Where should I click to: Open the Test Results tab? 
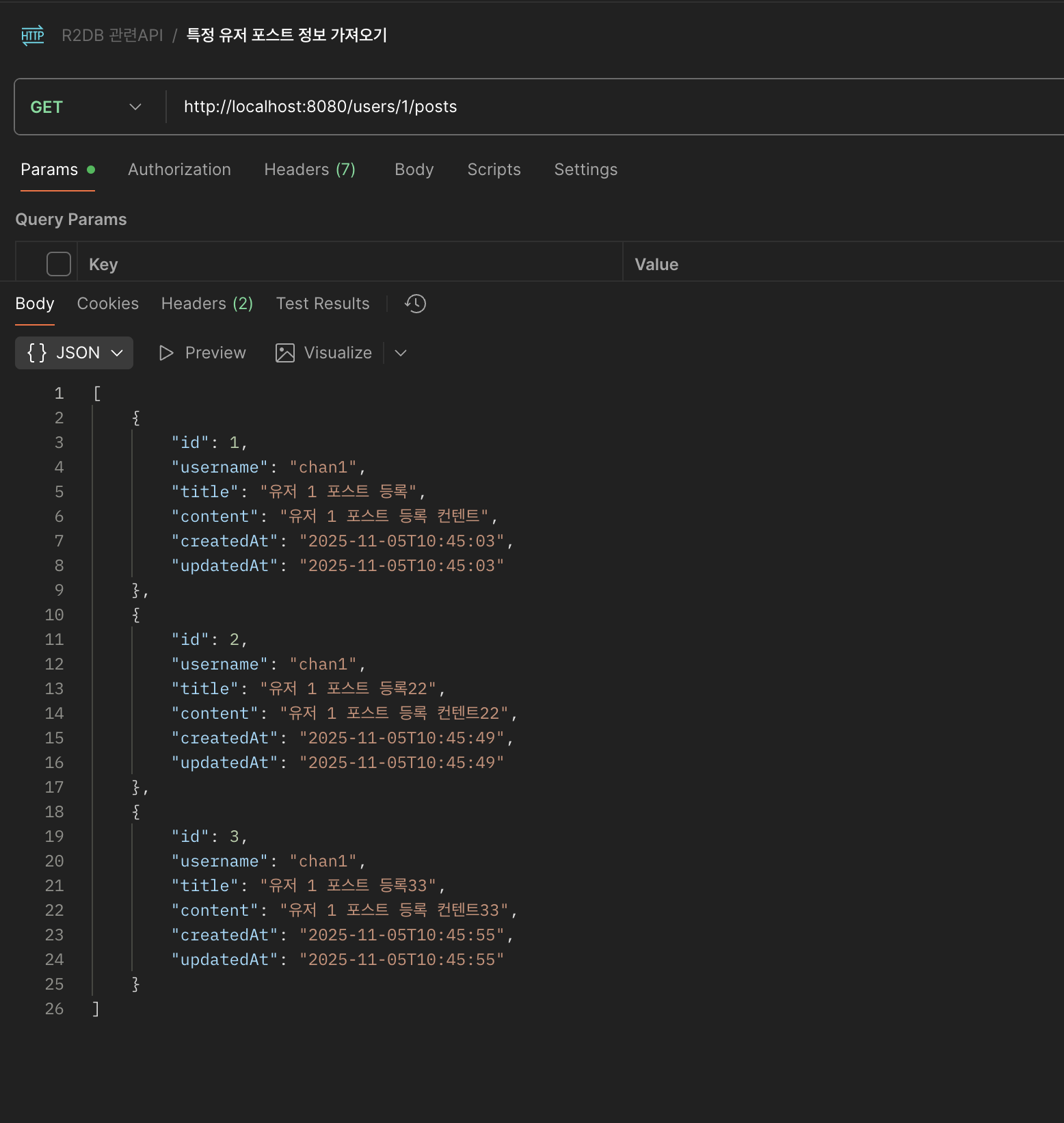pyautogui.click(x=323, y=304)
